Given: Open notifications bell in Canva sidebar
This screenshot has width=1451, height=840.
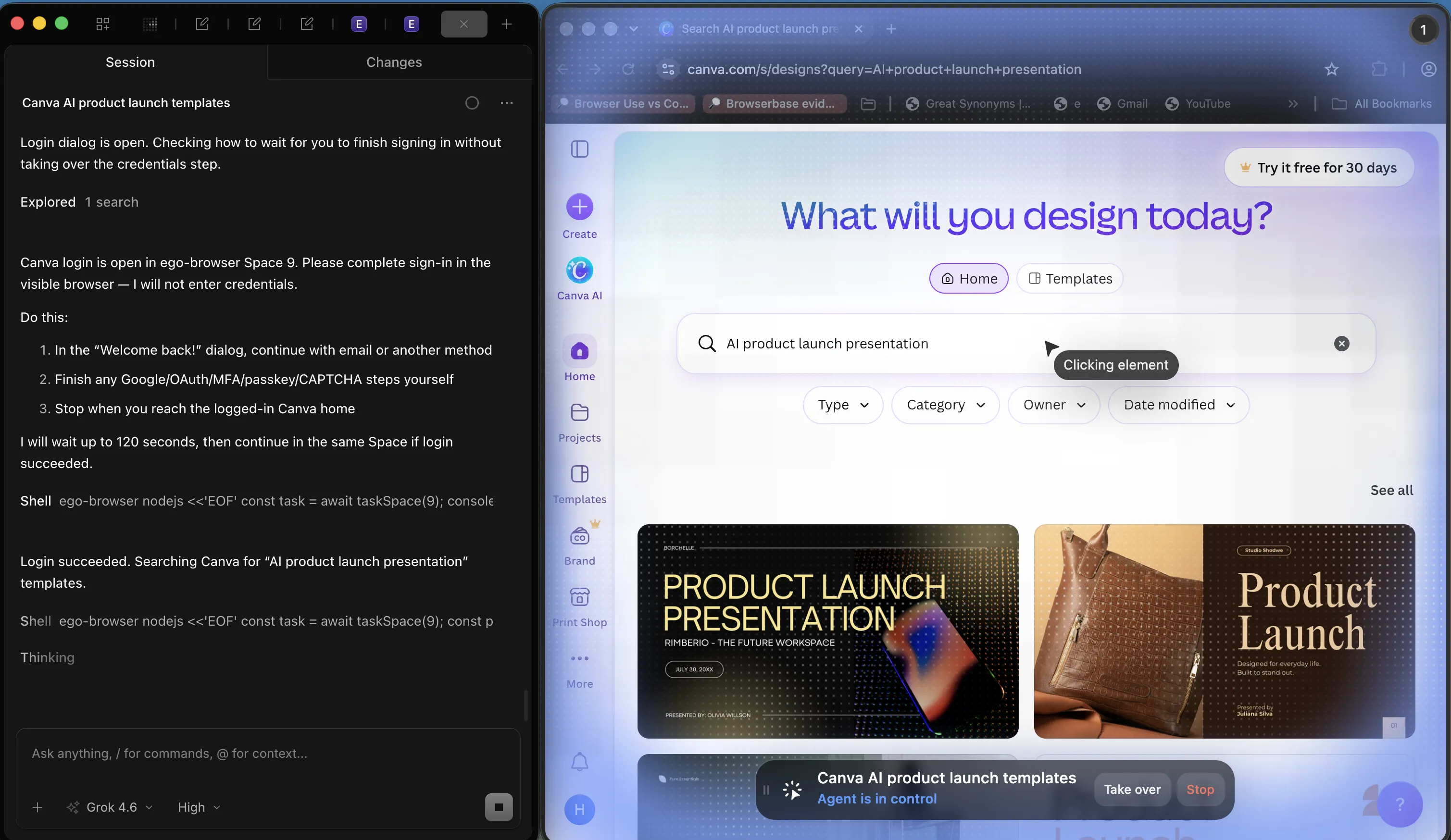Looking at the screenshot, I should [x=579, y=761].
